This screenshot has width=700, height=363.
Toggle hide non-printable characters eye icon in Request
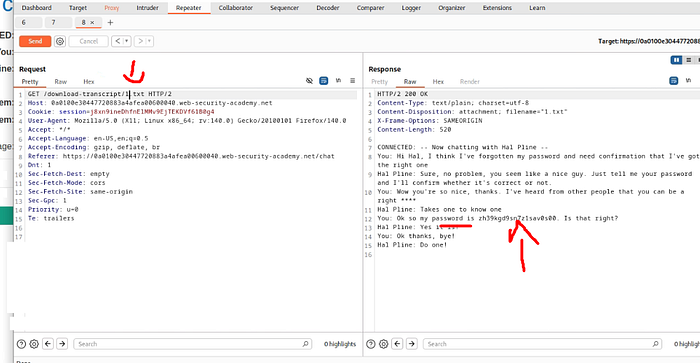pos(309,81)
